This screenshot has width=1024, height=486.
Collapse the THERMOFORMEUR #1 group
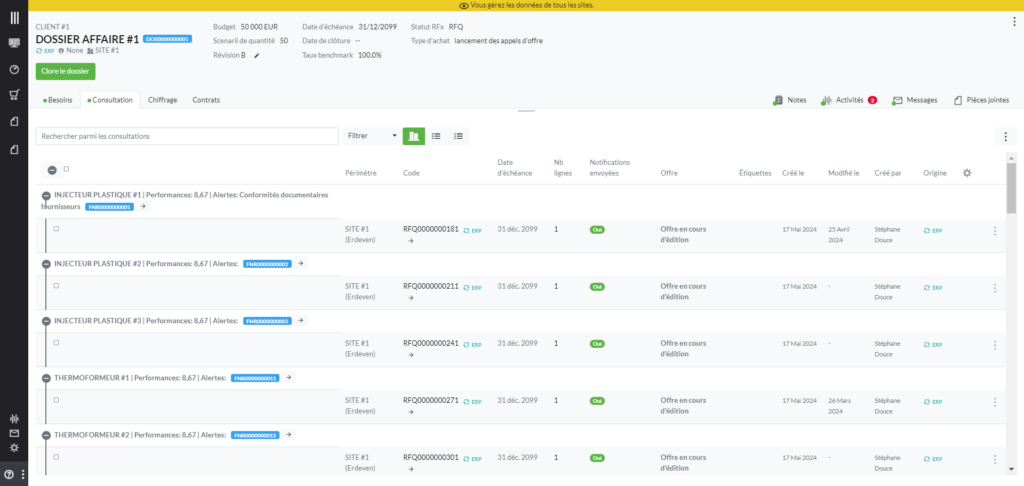46,378
